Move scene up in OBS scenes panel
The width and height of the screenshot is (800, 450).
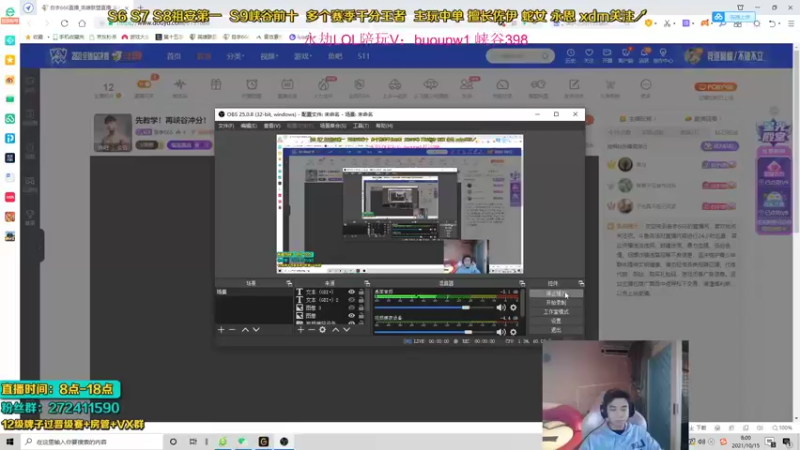point(245,330)
